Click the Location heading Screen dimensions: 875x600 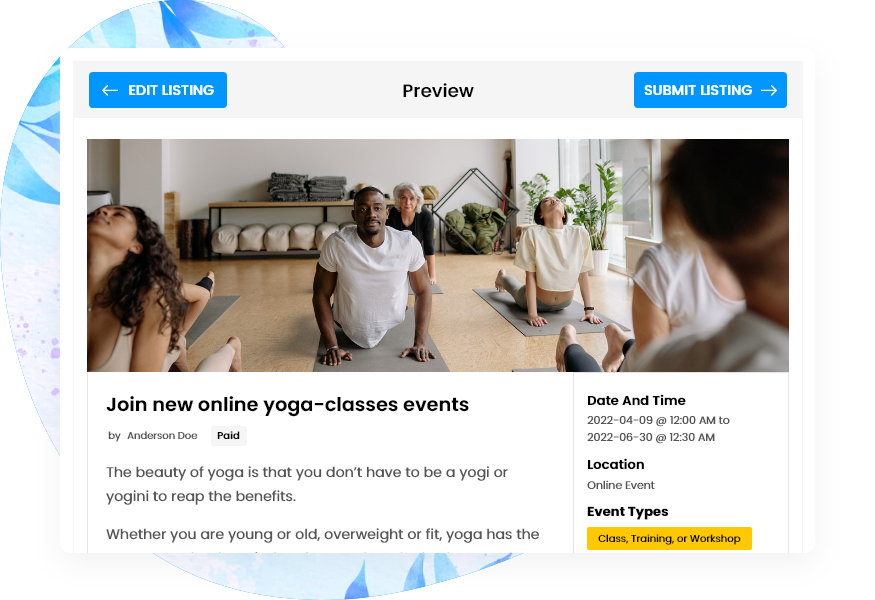[616, 465]
